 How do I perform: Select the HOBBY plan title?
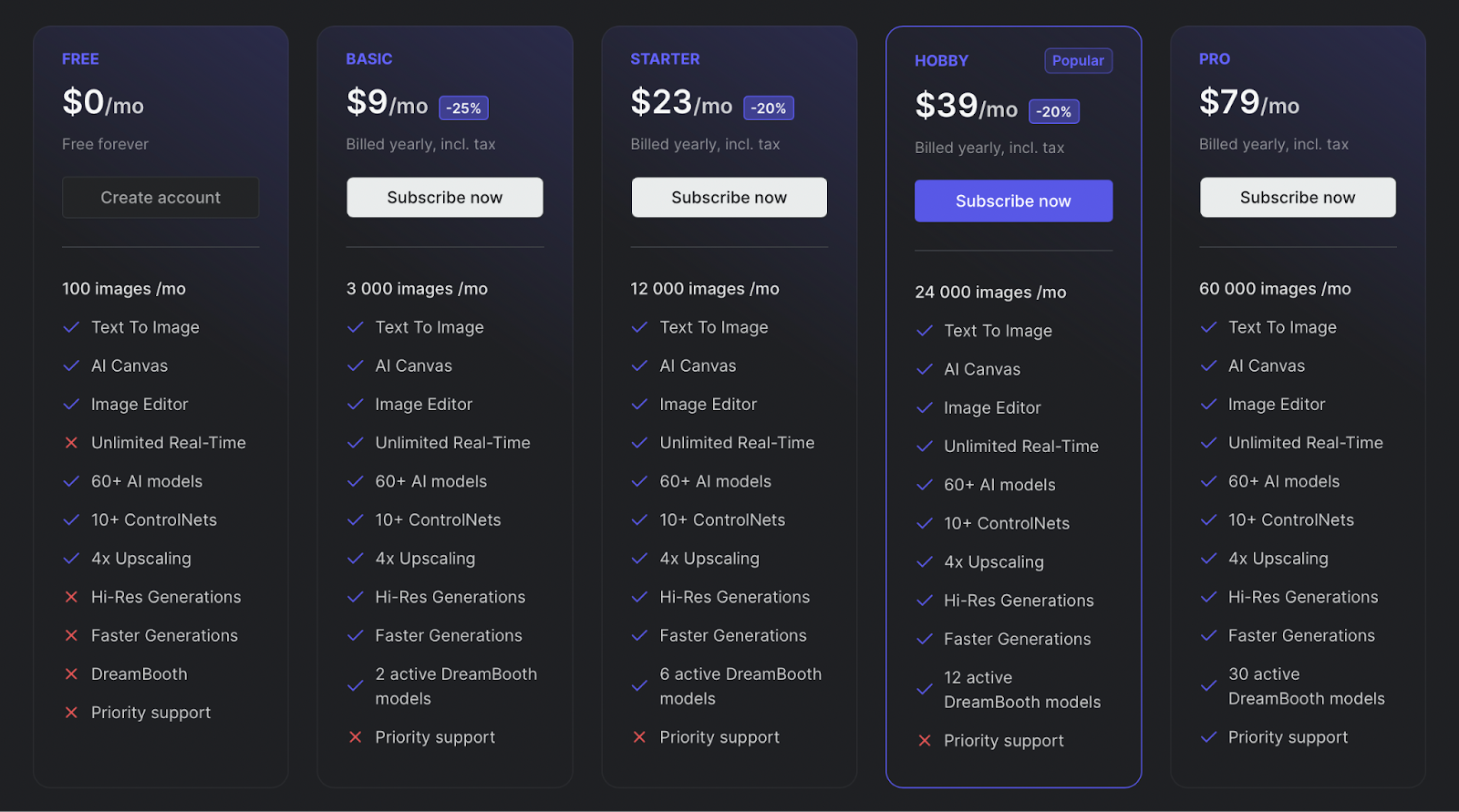[942, 61]
